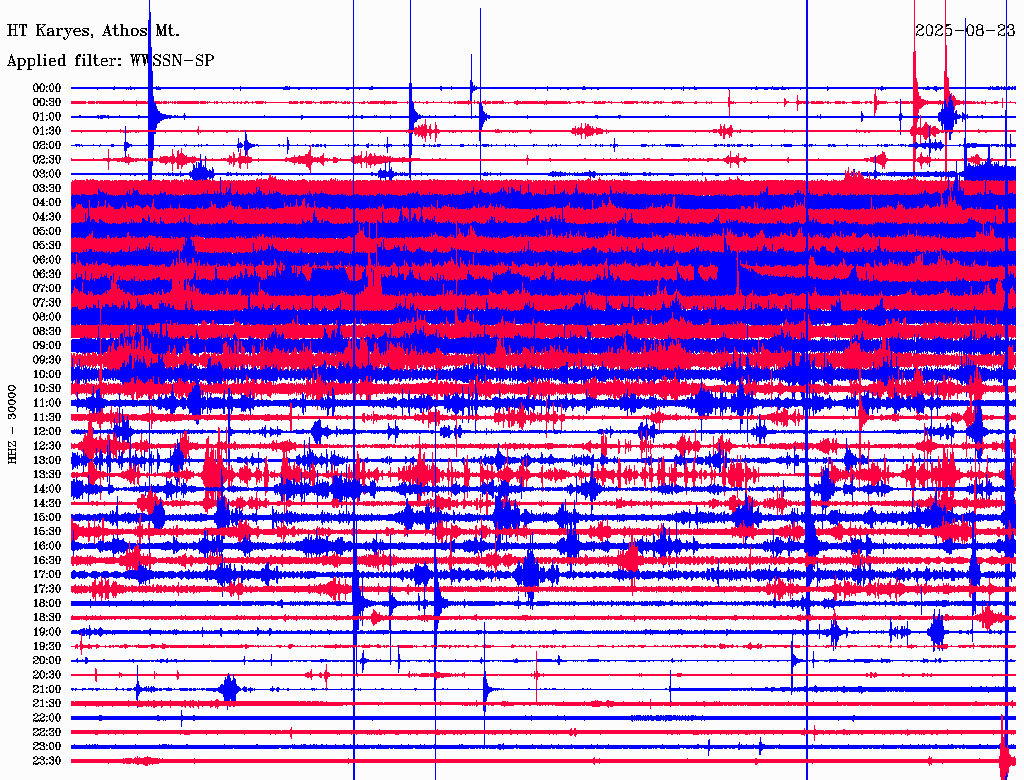Select the 14:00 time row label
Viewport: 1024px width, 780px height.
pyautogui.click(x=47, y=489)
